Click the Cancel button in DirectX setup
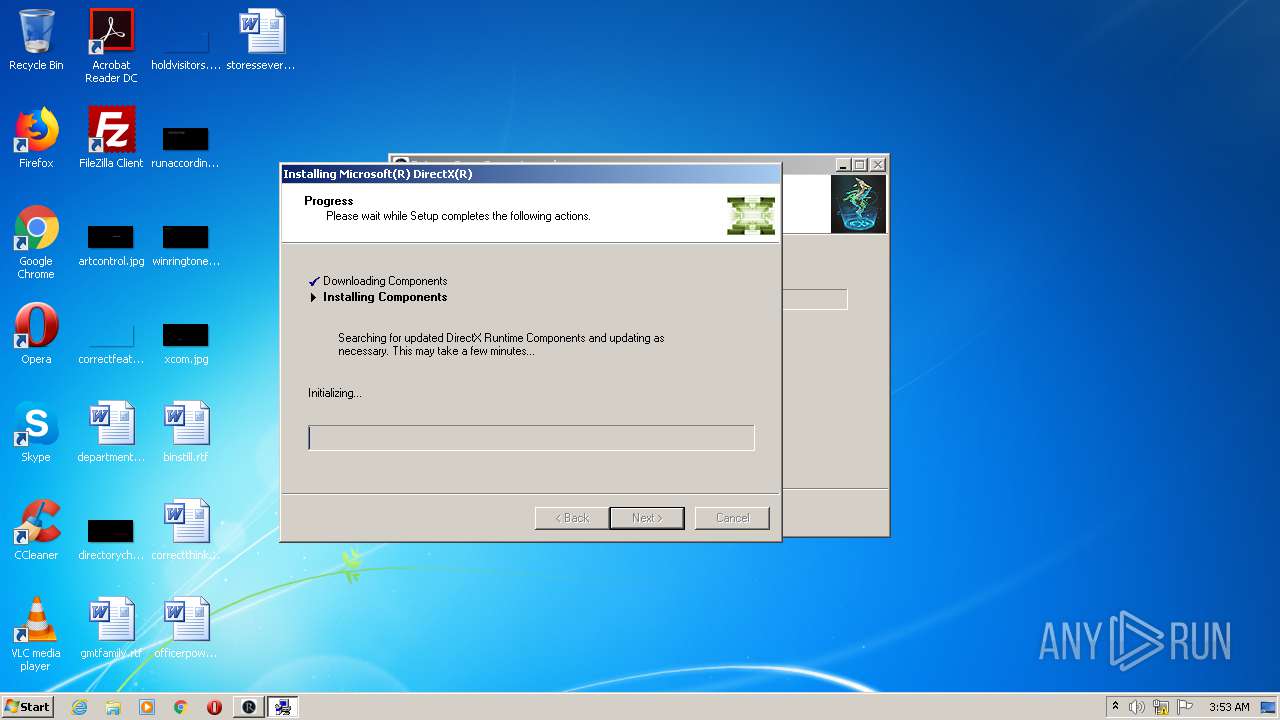The width and height of the screenshot is (1280, 720). tap(732, 518)
